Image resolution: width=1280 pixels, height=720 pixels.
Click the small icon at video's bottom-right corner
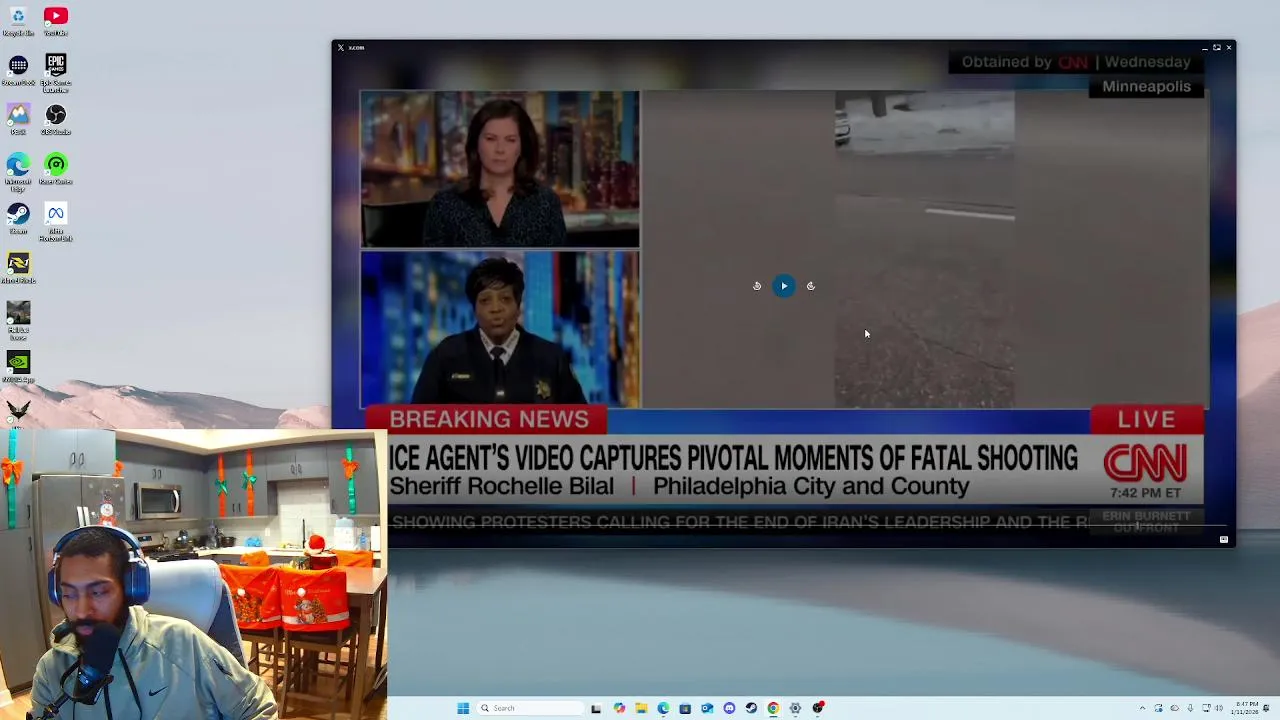(x=1224, y=539)
